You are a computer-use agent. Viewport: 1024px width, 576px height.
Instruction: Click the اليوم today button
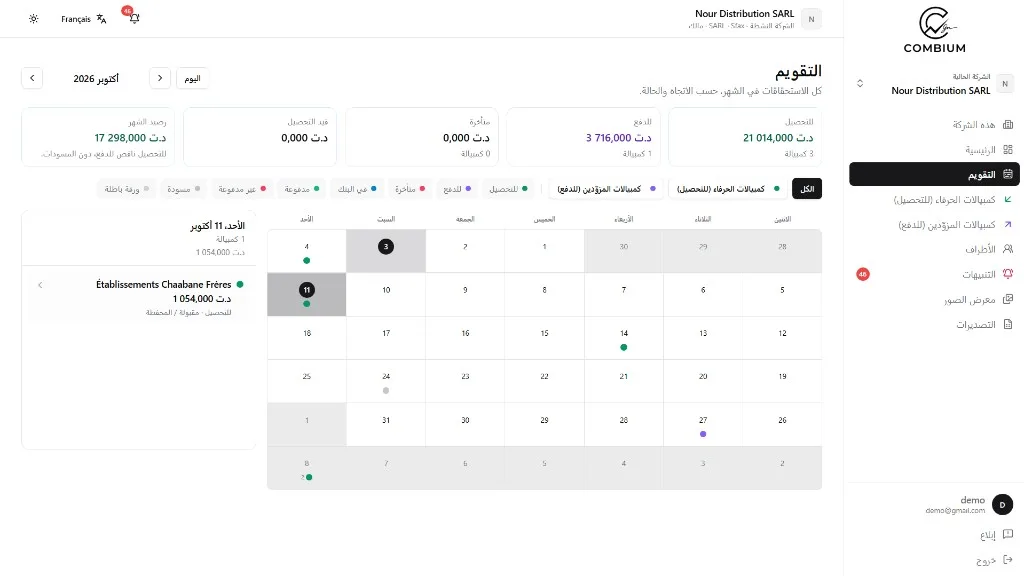[192, 78]
